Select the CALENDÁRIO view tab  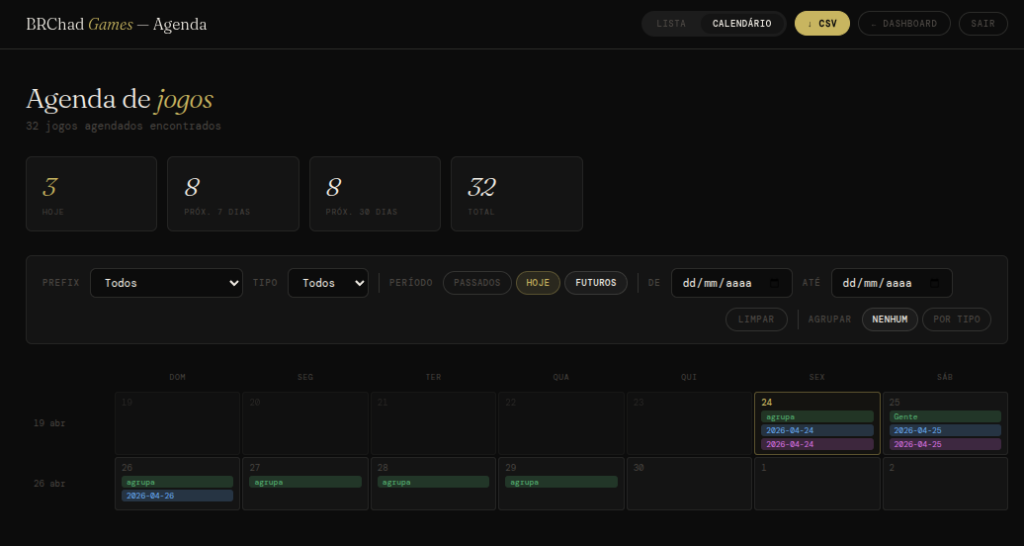[741, 24]
